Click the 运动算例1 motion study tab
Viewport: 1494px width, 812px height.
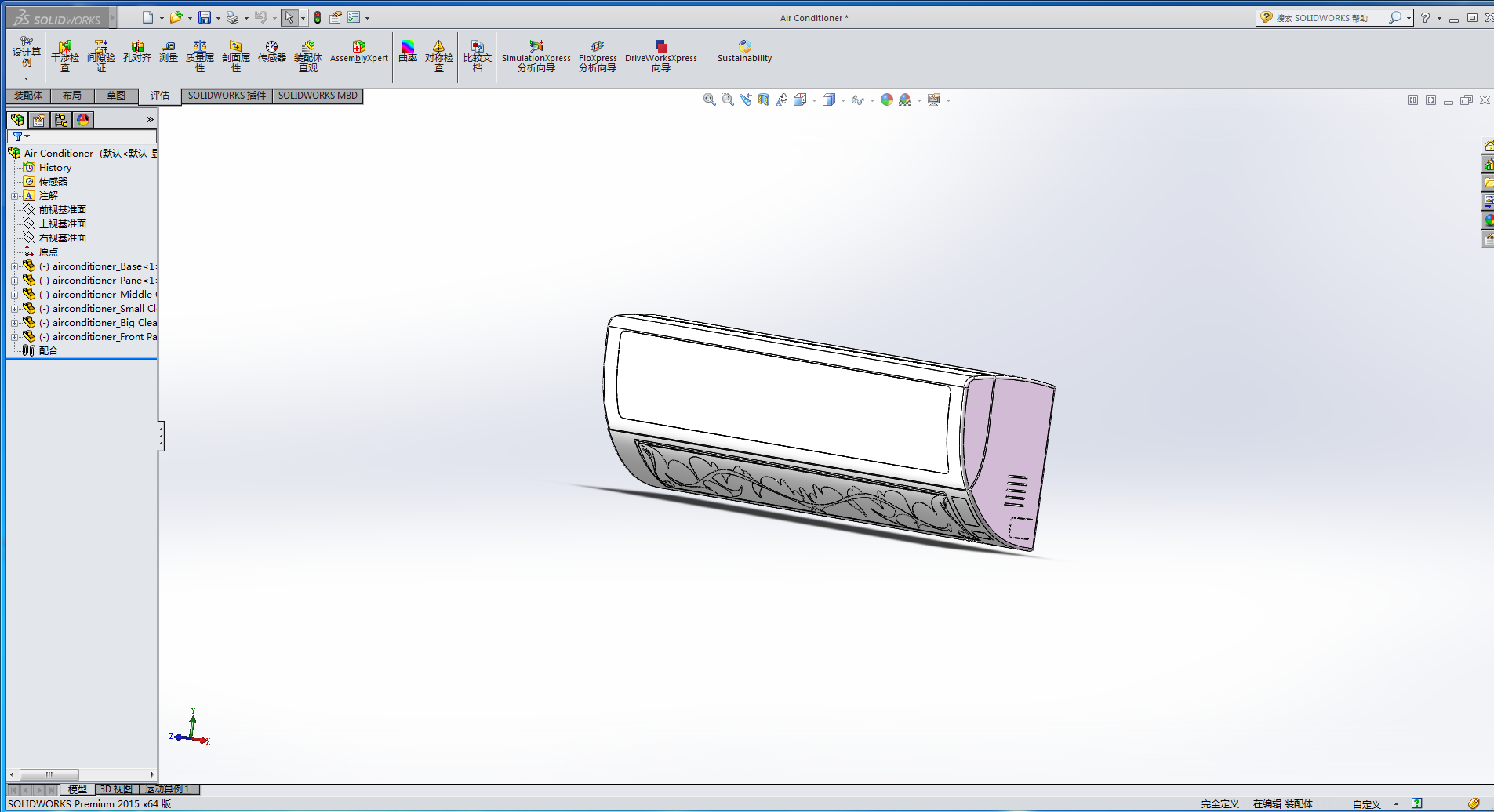click(x=167, y=789)
